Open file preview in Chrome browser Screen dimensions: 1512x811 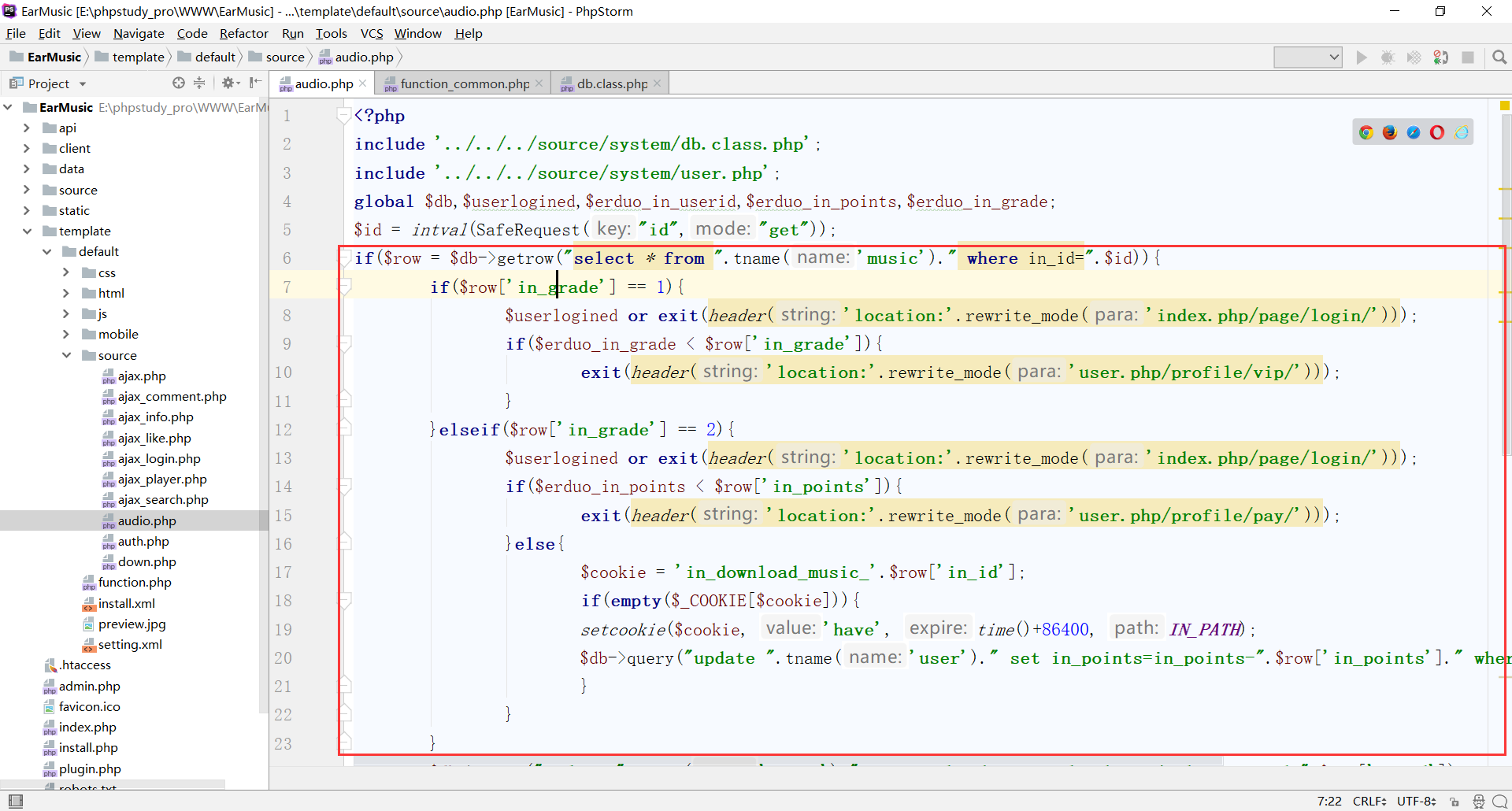1366,132
